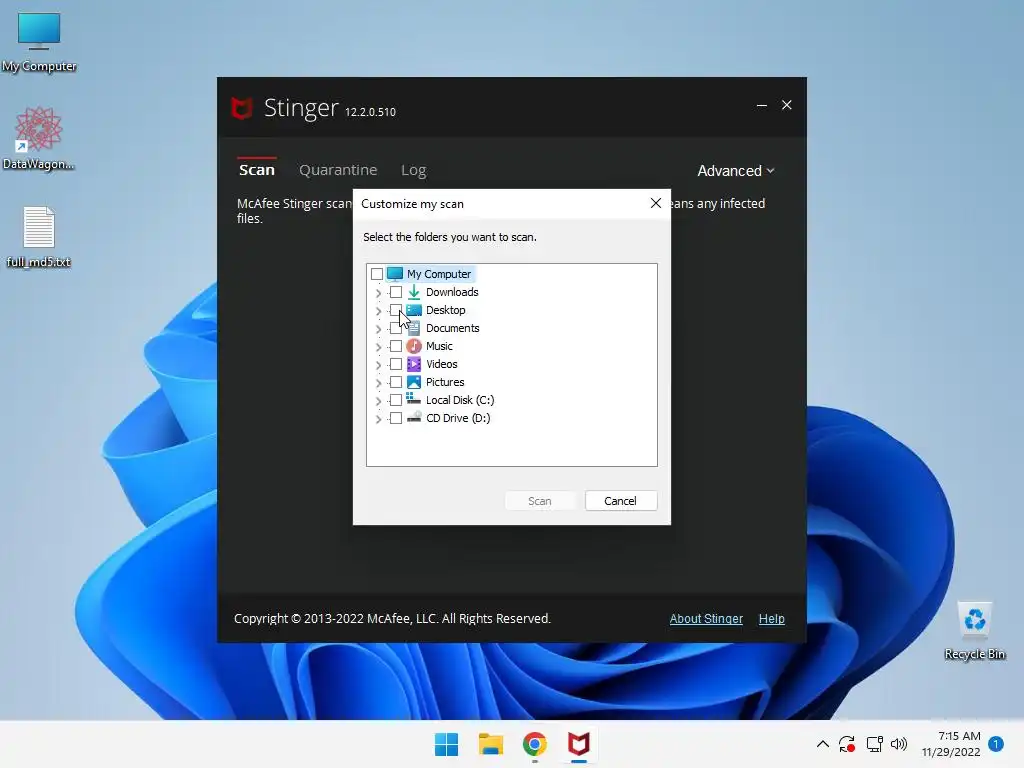Close the Customize my scan dialog
The width and height of the screenshot is (1024, 768).
pyautogui.click(x=656, y=203)
